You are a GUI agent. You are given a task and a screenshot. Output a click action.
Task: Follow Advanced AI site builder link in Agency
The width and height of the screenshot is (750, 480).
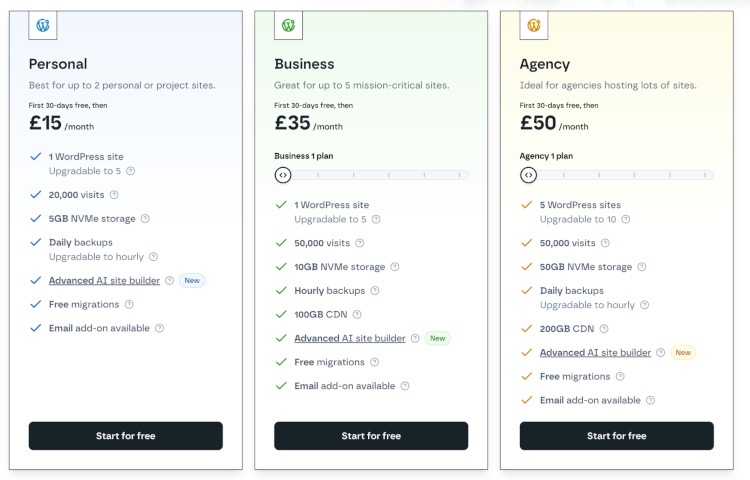[595, 353]
